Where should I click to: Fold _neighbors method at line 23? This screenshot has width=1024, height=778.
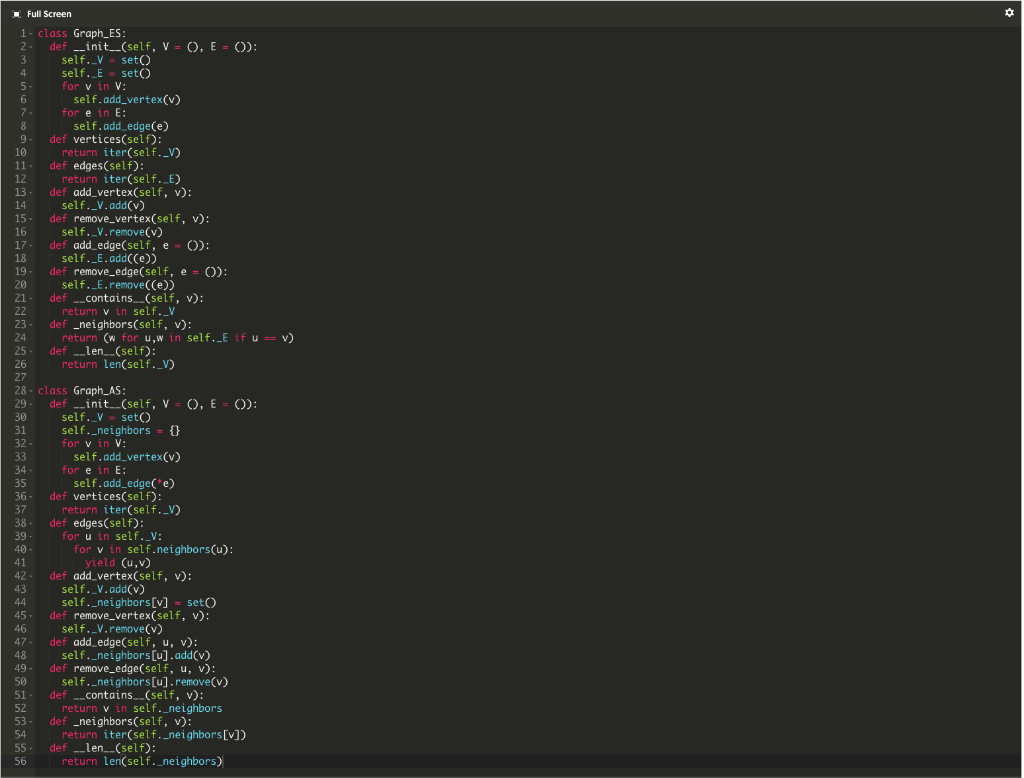click(31, 325)
